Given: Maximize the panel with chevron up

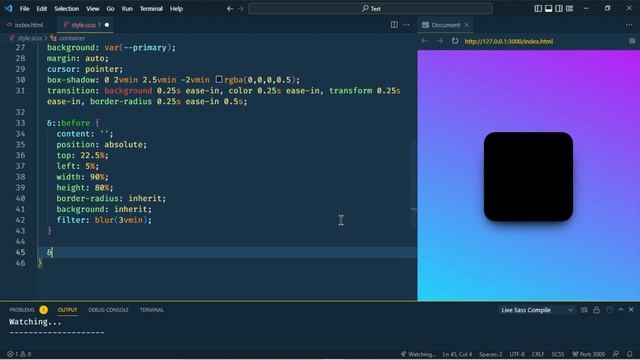Looking at the screenshot, I should pos(621,310).
